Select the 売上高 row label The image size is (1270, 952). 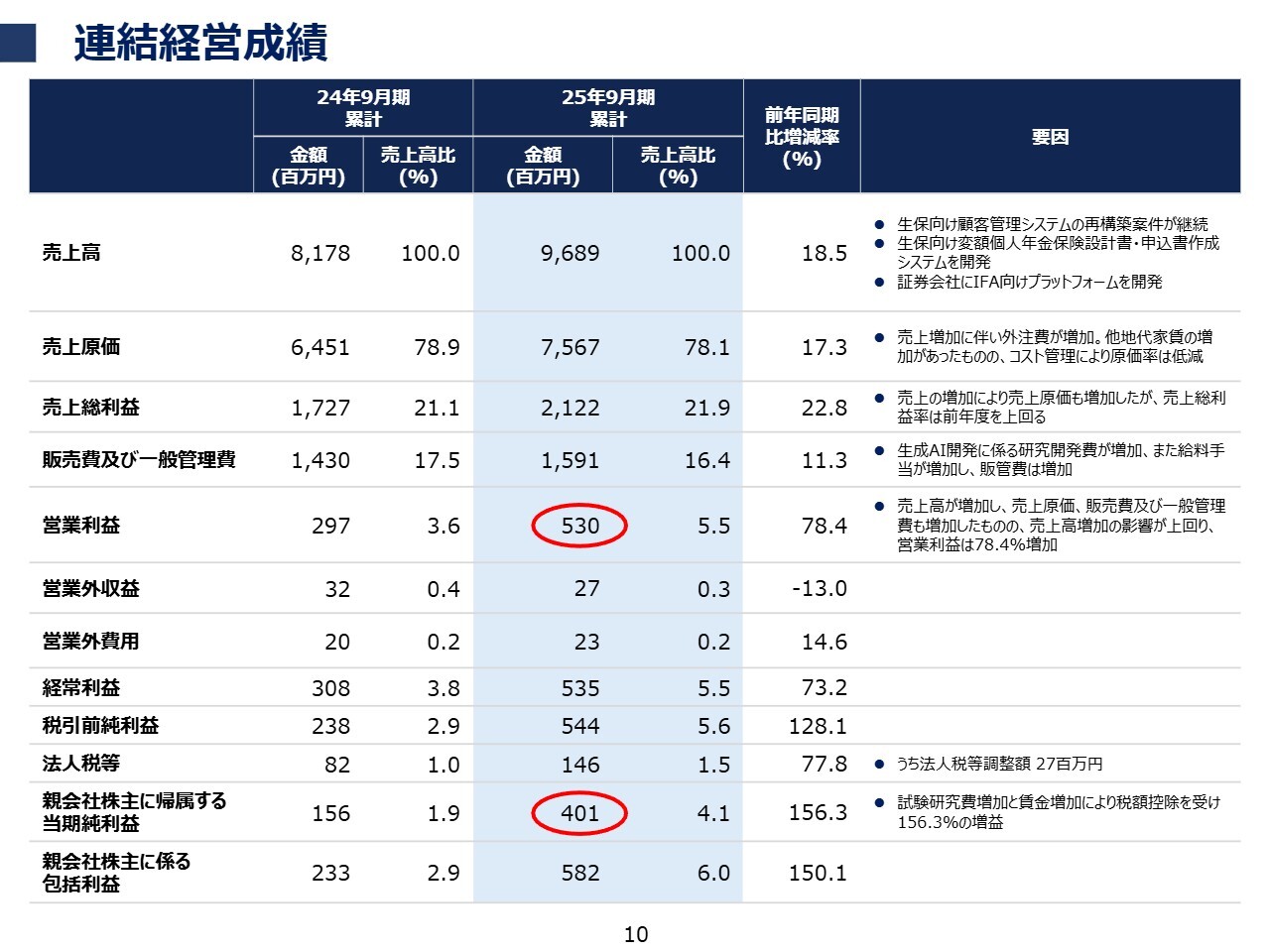71,253
